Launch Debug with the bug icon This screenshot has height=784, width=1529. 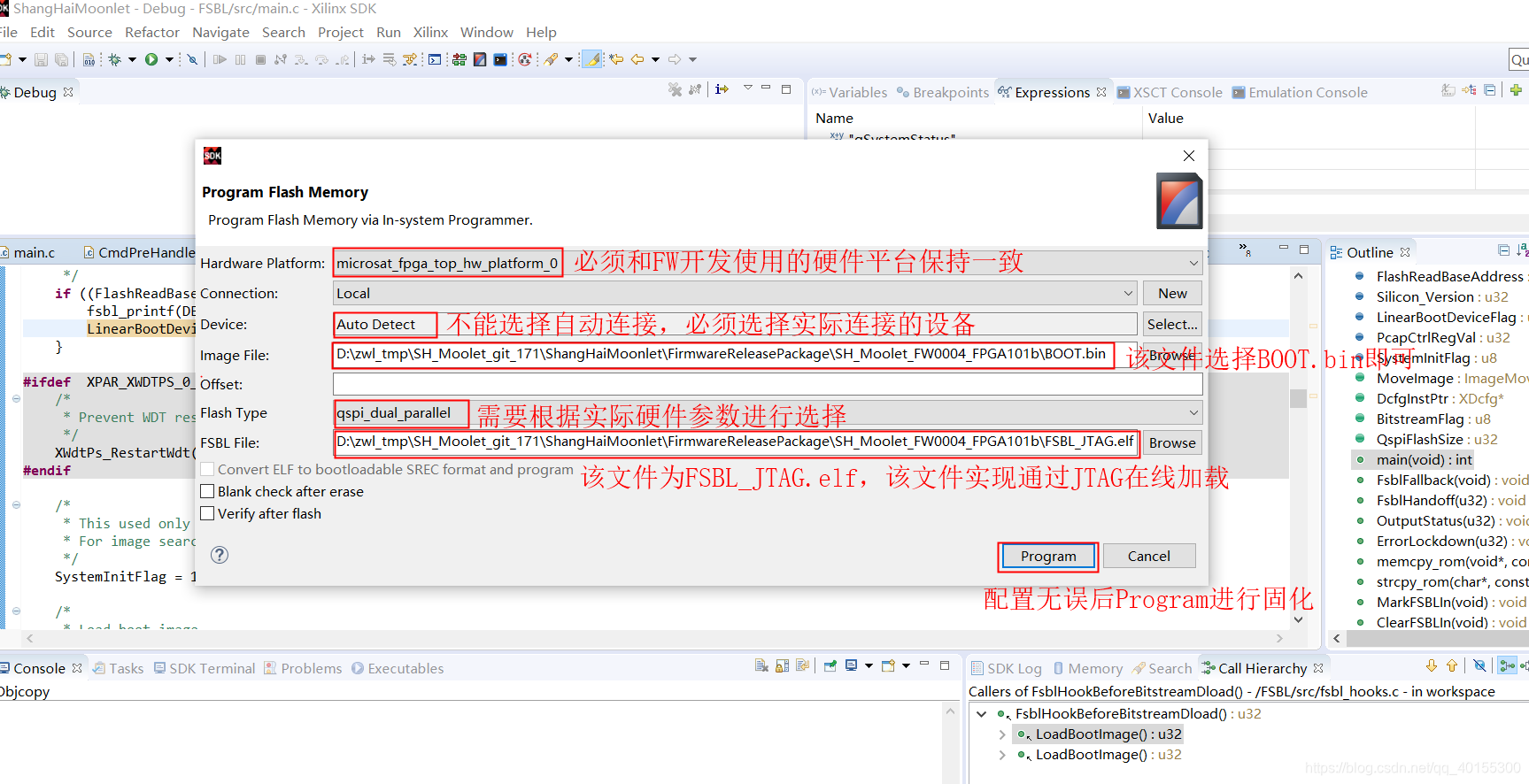click(114, 59)
